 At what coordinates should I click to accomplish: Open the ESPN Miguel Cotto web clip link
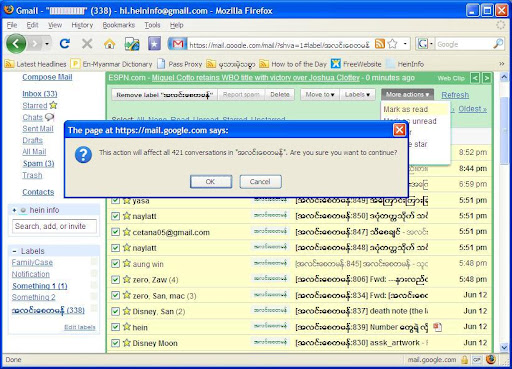point(256,78)
